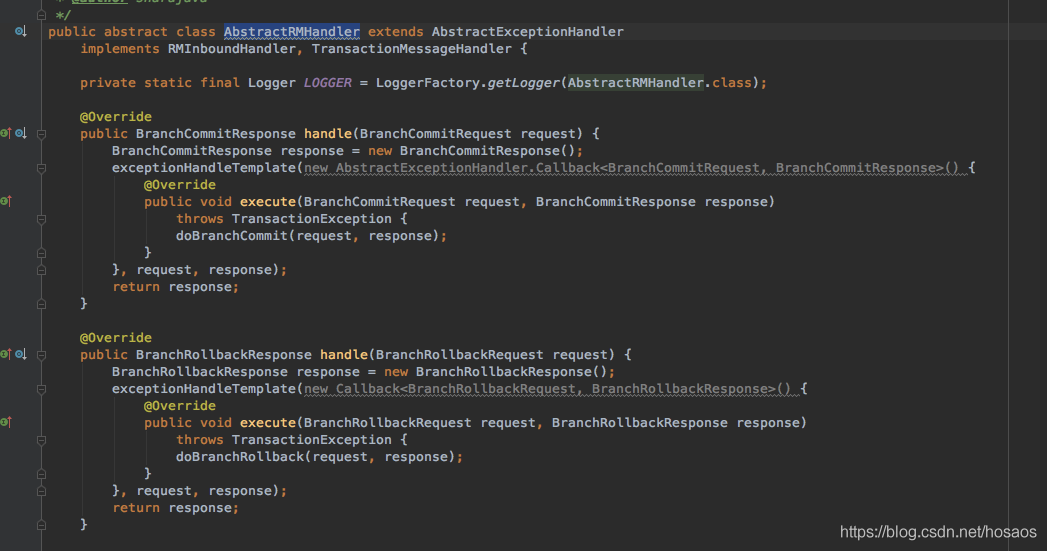The height and width of the screenshot is (551, 1047).
Task: Click overridden-by gutter icon on BranchRollbackResponse handle line
Action: click(20, 354)
